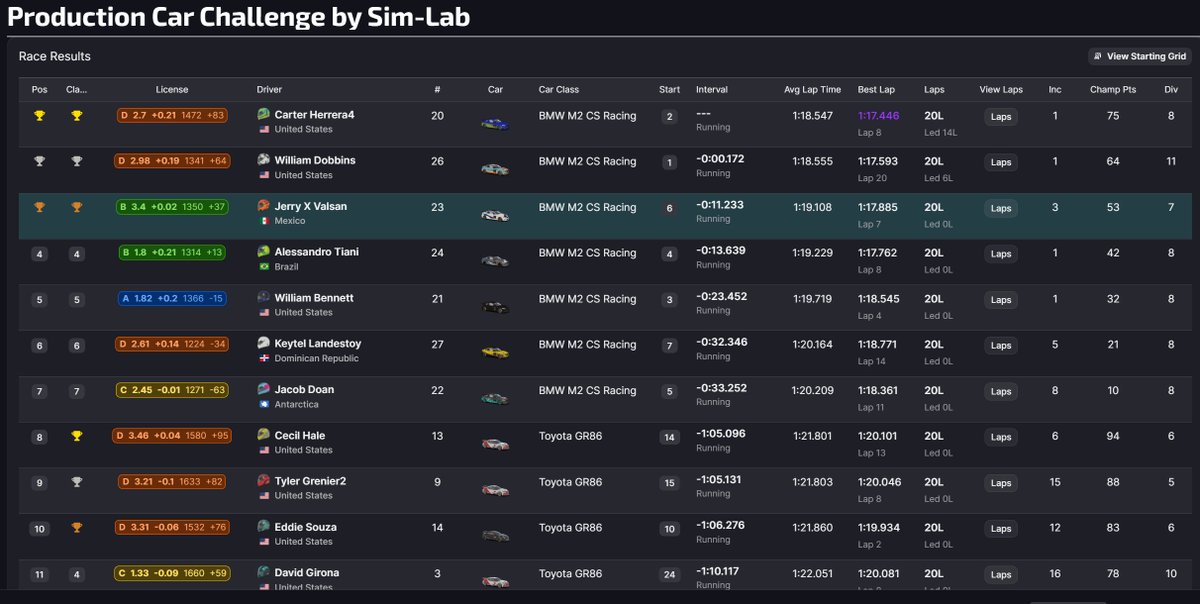This screenshot has height=604, width=1200.
Task: Click Laps button in Cecil Hale row
Action: coord(1001,437)
